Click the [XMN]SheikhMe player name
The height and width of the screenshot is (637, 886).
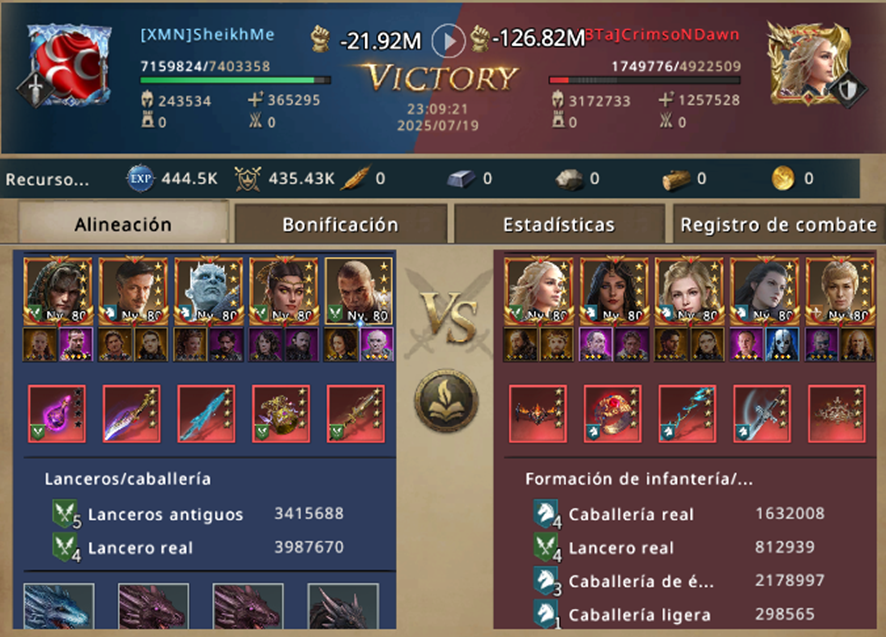pos(207,34)
